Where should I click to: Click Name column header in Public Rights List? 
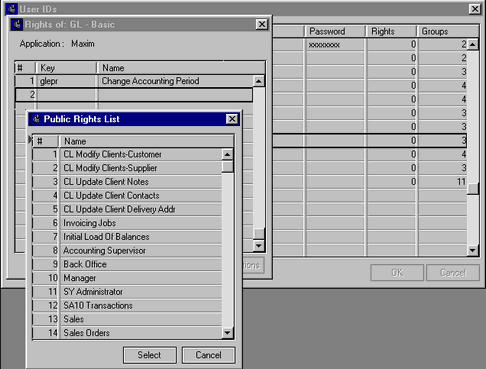pyautogui.click(x=146, y=141)
